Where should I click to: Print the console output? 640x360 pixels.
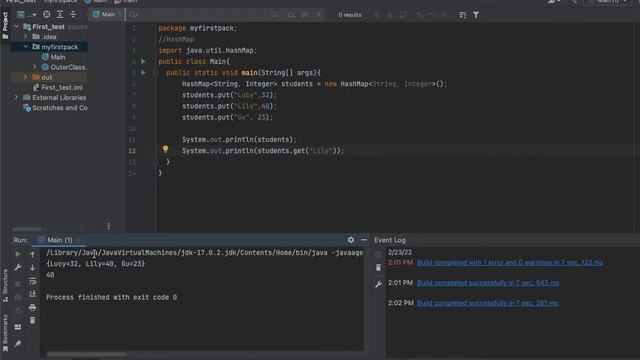[x=33, y=307]
